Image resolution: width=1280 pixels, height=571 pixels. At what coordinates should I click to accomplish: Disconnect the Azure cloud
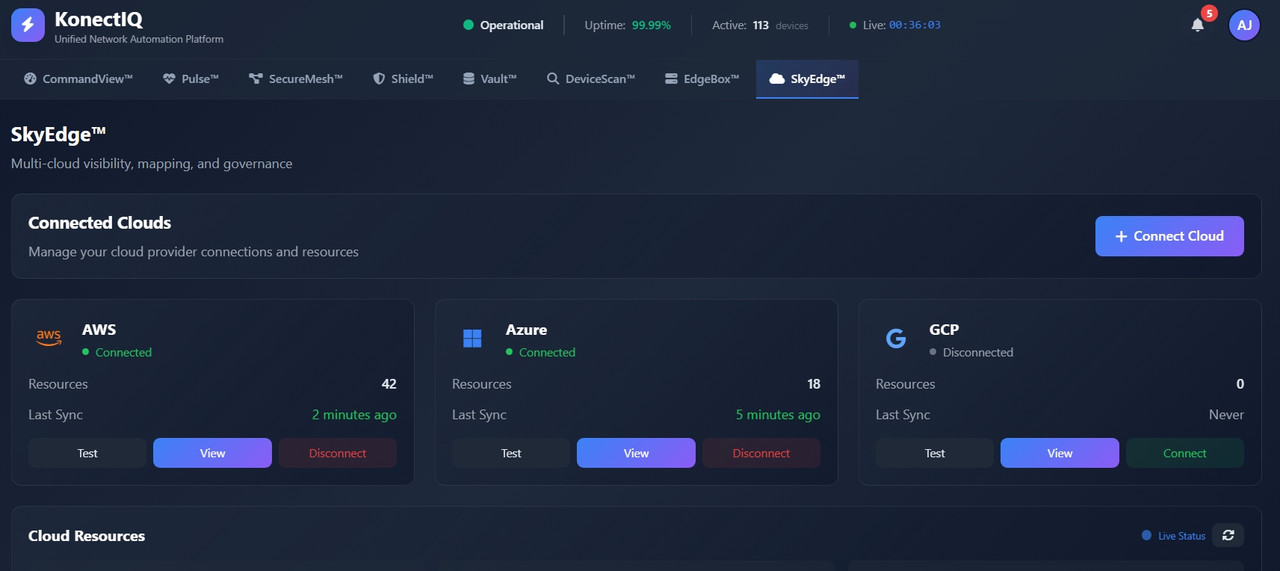tap(761, 453)
